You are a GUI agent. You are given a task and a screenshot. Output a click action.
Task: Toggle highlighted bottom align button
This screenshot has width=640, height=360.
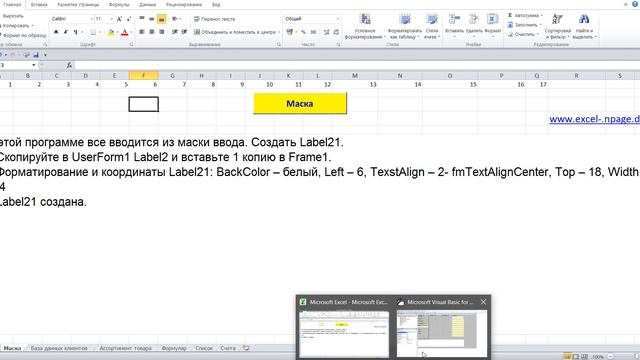[162, 19]
